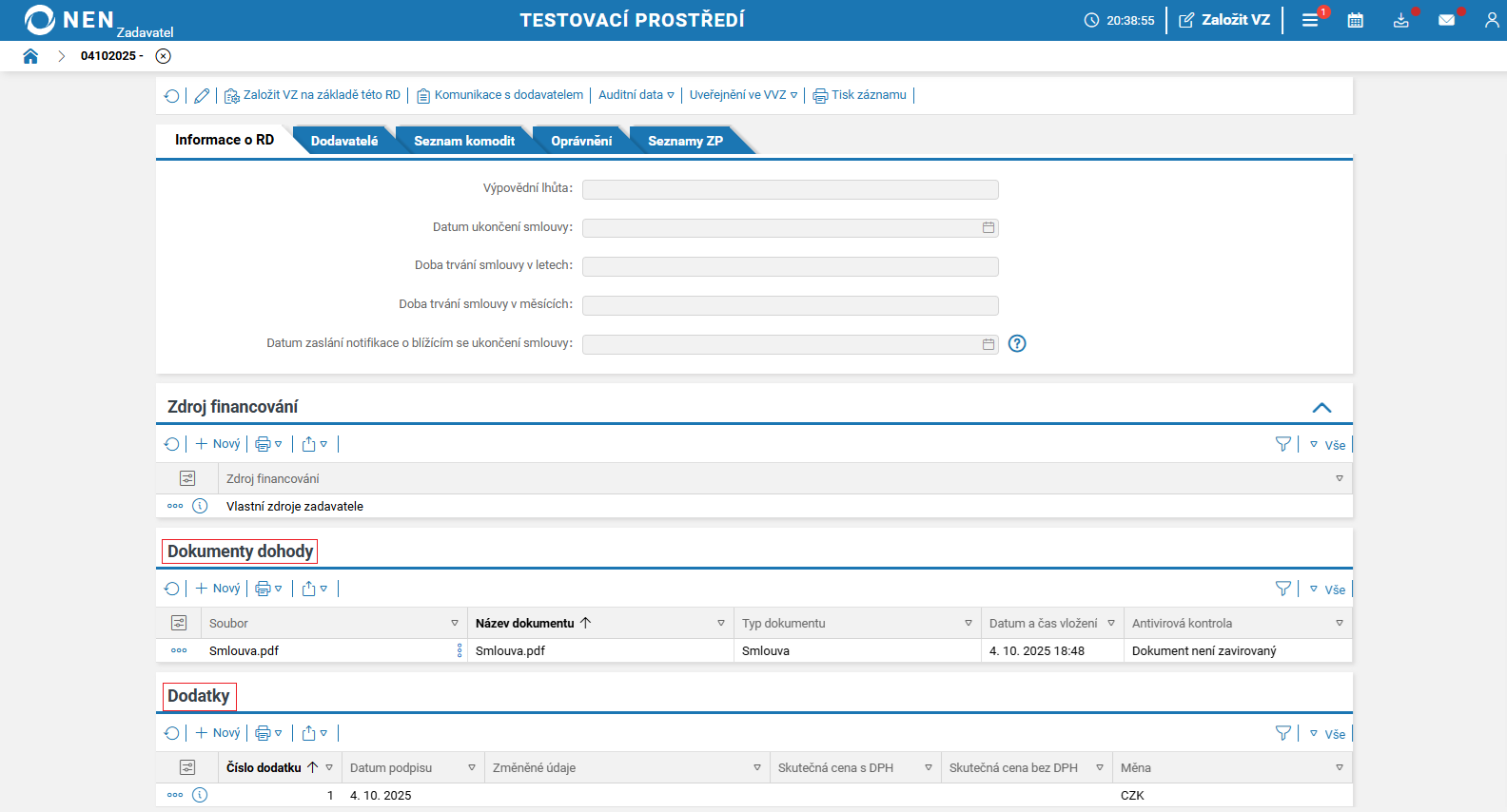Screen dimensions: 1507x812
Task: Open the envelope messages icon
Action: tap(1446, 20)
